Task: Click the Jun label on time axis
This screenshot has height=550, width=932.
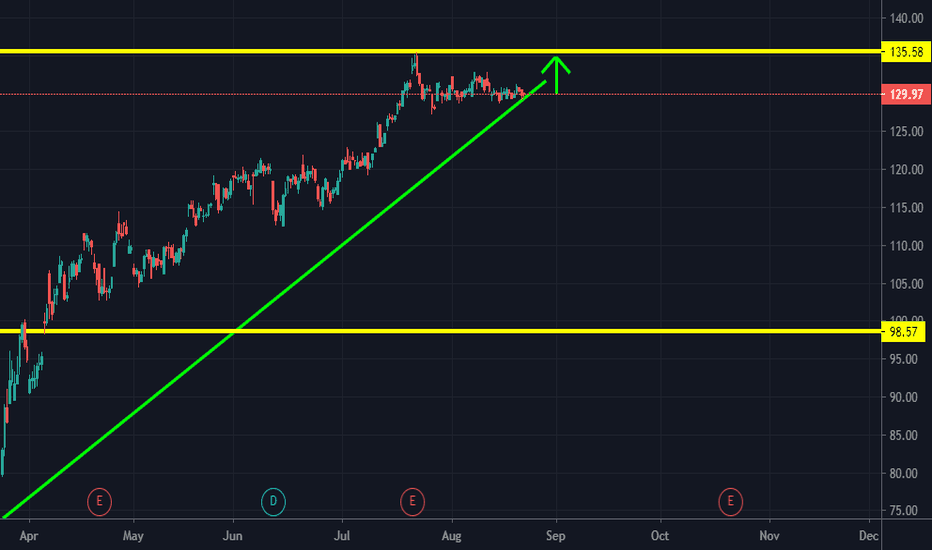Action: 232,536
